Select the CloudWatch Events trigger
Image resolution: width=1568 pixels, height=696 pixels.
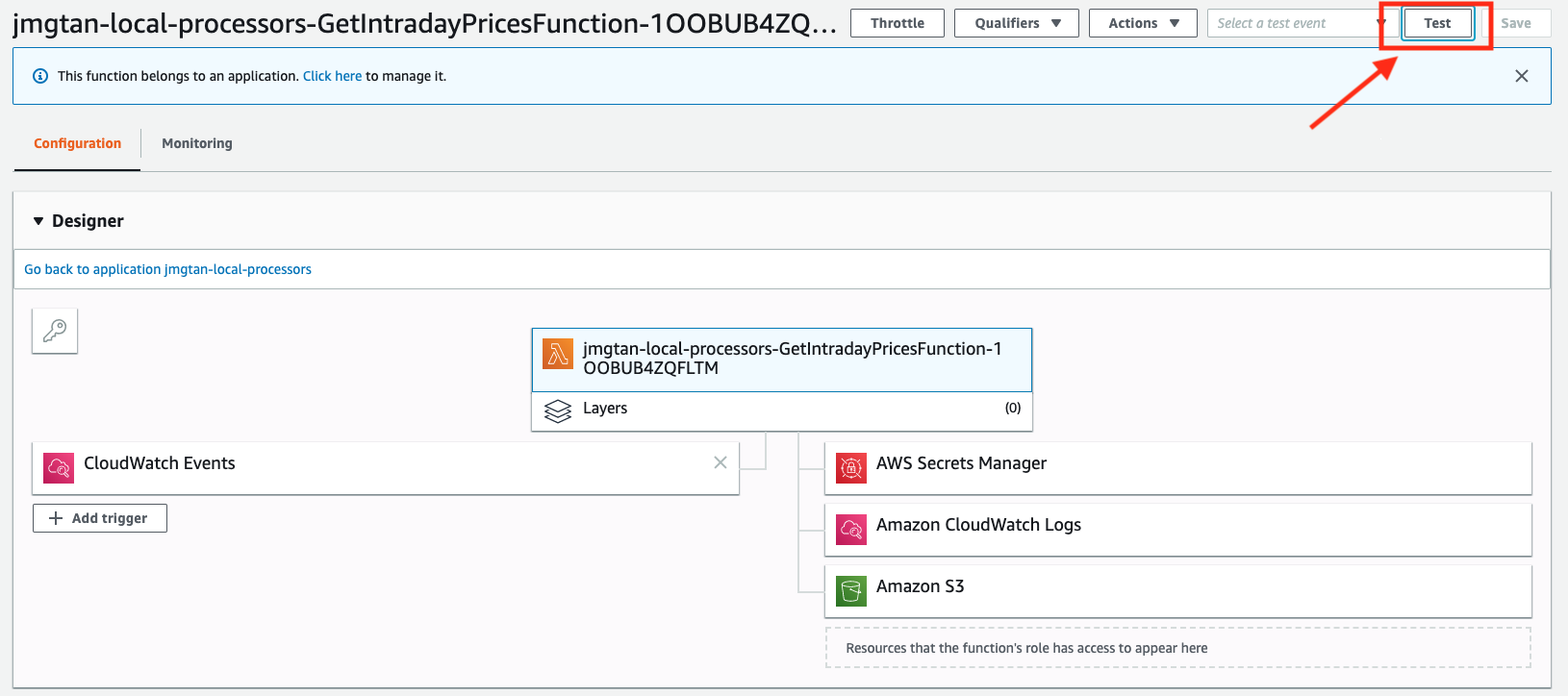point(386,468)
